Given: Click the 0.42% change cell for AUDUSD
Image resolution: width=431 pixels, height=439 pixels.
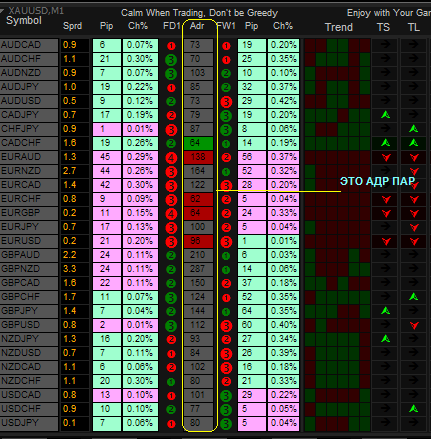Looking at the screenshot, I should 283,101.
